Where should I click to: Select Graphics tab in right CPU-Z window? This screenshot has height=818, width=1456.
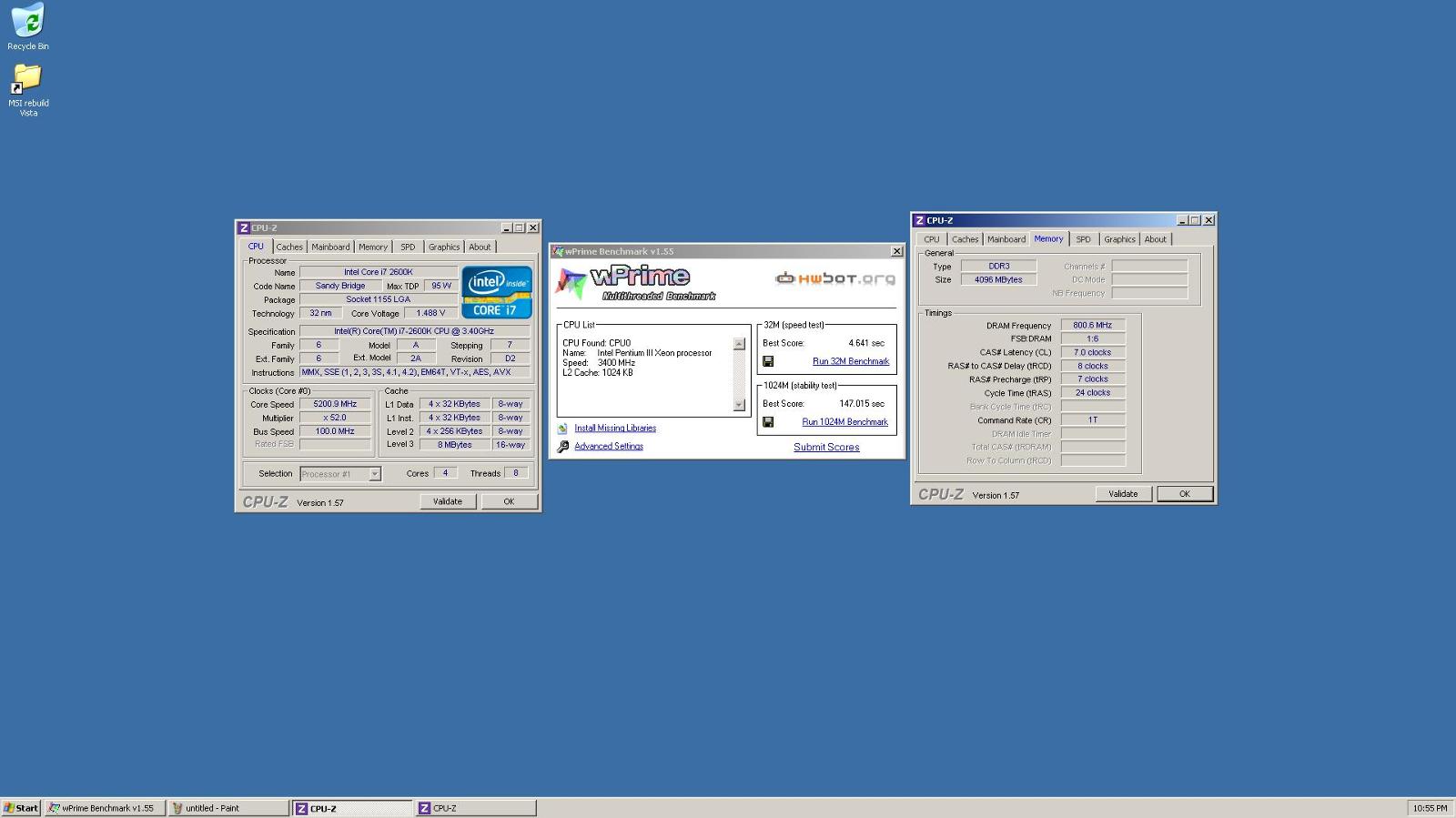tap(1119, 239)
